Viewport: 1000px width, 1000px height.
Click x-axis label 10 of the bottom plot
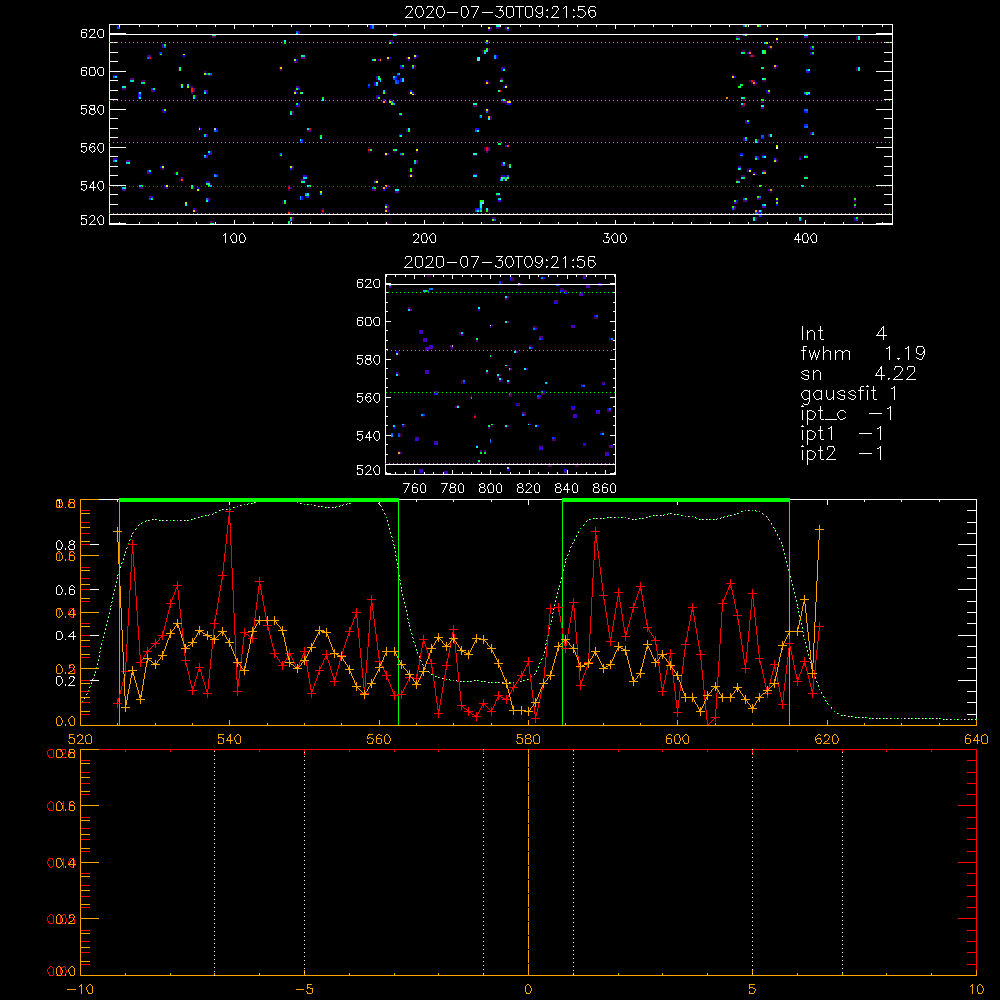(976, 990)
